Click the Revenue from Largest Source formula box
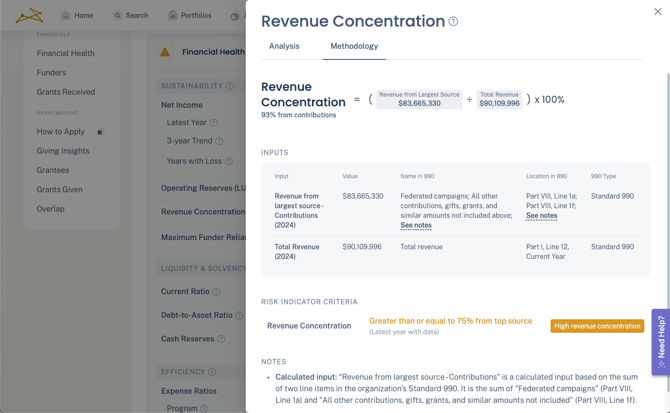This screenshot has width=670, height=413. pos(419,99)
